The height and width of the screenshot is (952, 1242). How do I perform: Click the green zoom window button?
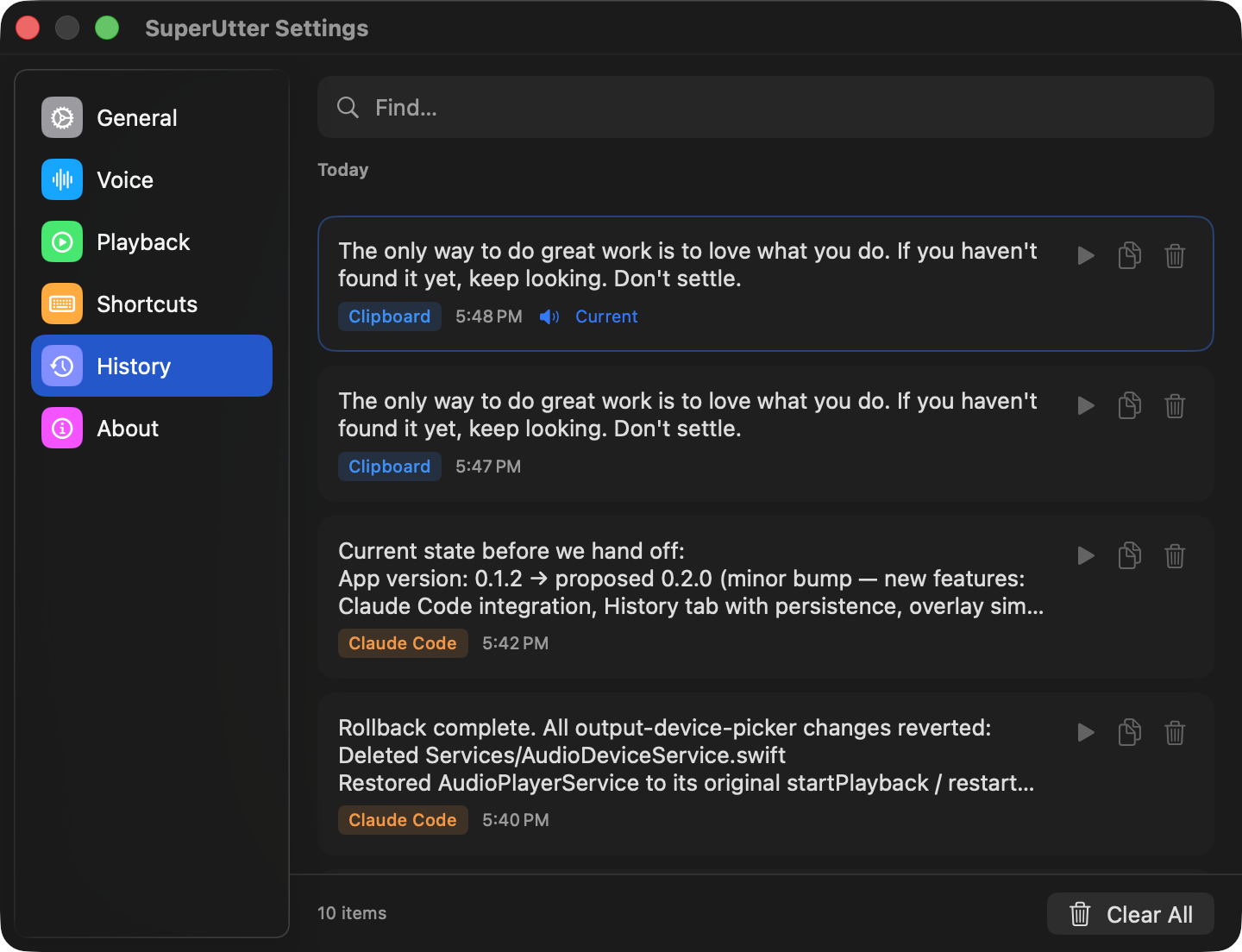(107, 28)
